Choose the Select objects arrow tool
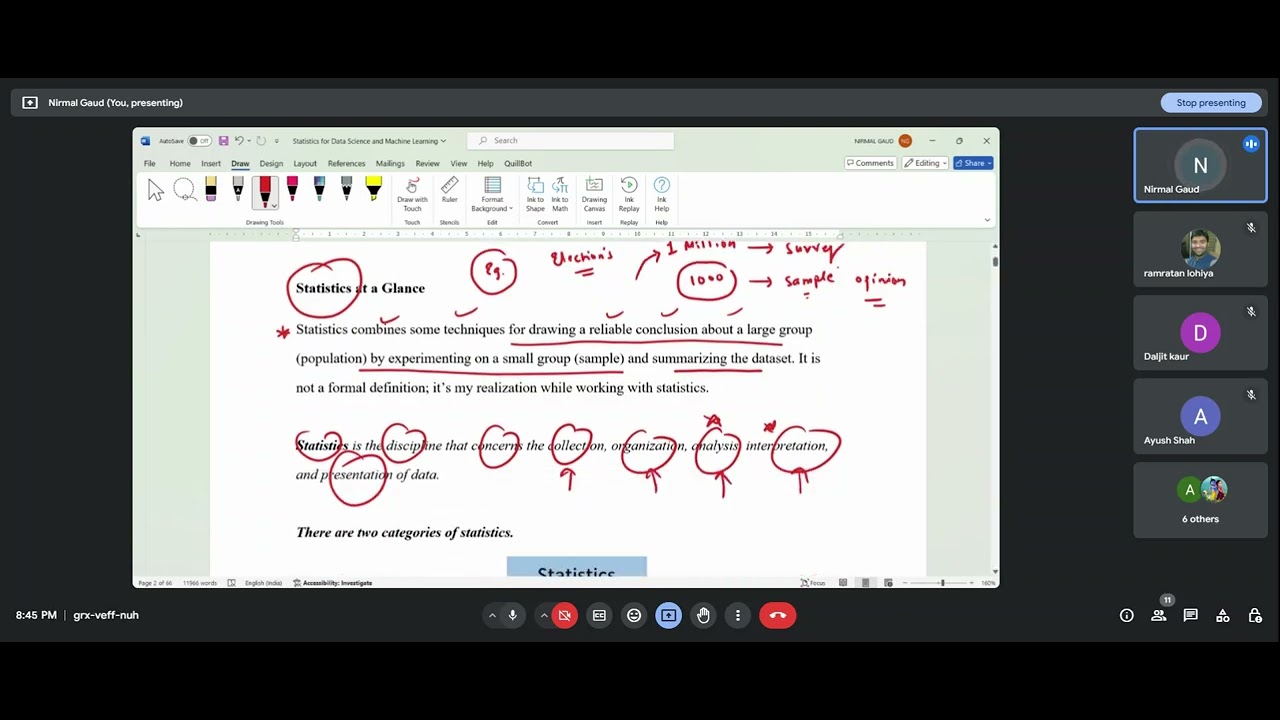This screenshot has width=1280, height=720. click(x=155, y=190)
